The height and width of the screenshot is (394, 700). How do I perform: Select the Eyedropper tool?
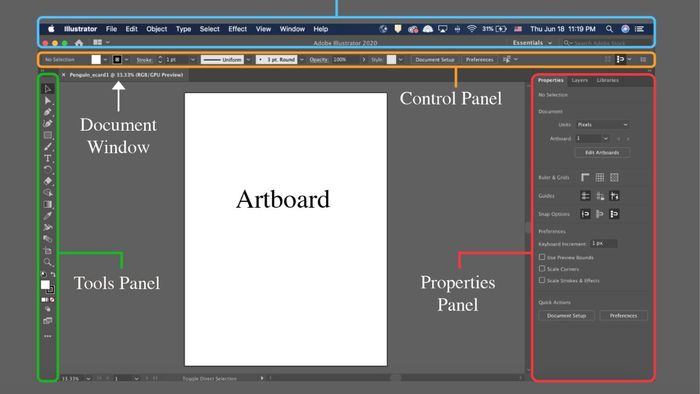click(x=48, y=216)
